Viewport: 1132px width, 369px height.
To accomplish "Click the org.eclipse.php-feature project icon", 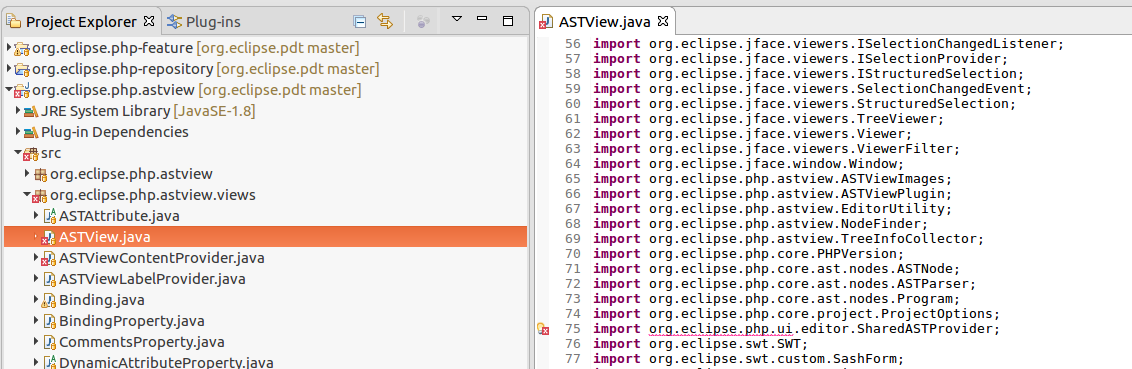I will click(22, 49).
